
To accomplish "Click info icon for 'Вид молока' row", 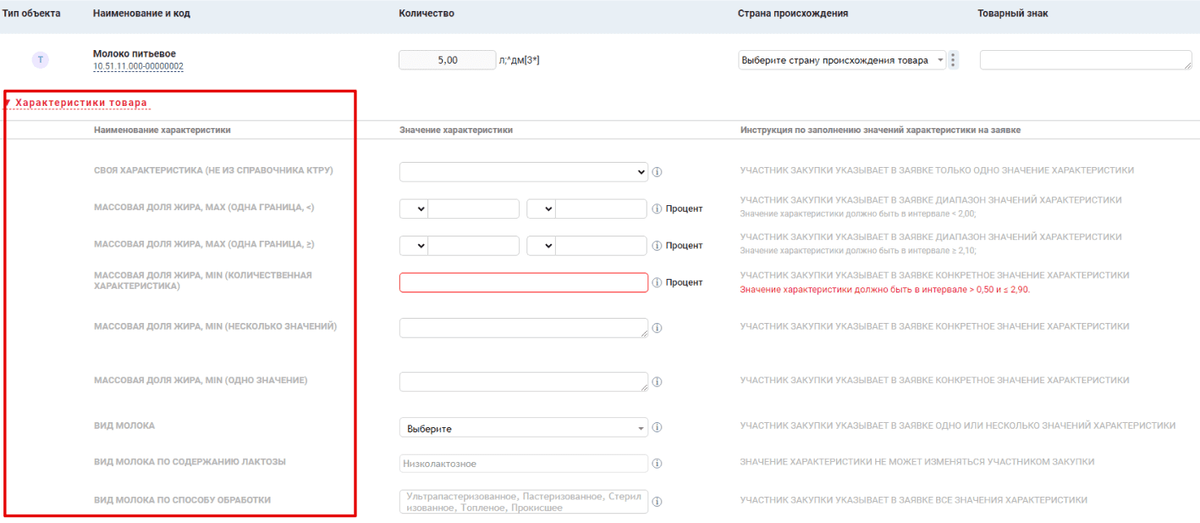I will (657, 428).
